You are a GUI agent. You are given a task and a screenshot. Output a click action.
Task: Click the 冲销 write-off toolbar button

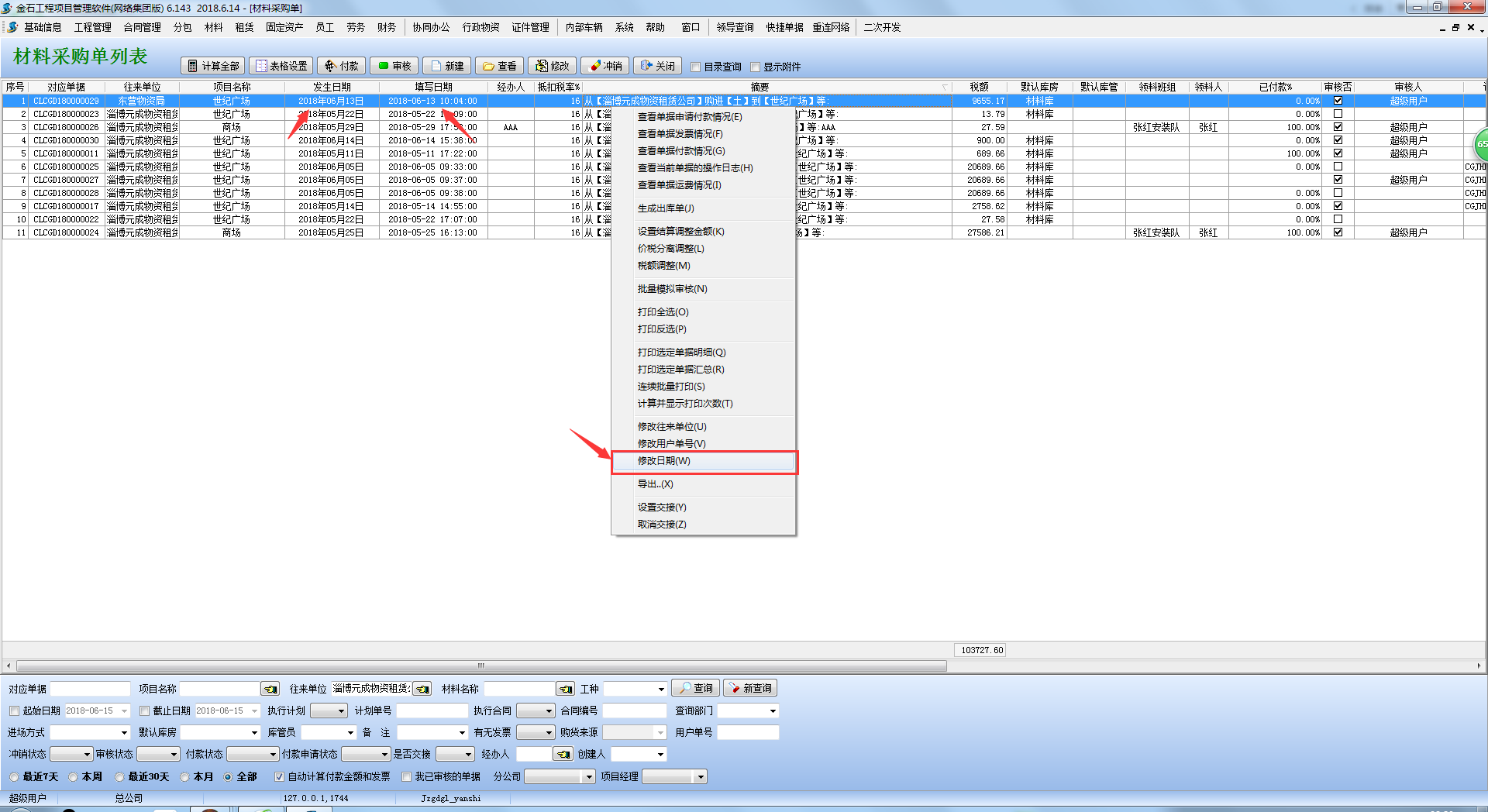pos(605,66)
